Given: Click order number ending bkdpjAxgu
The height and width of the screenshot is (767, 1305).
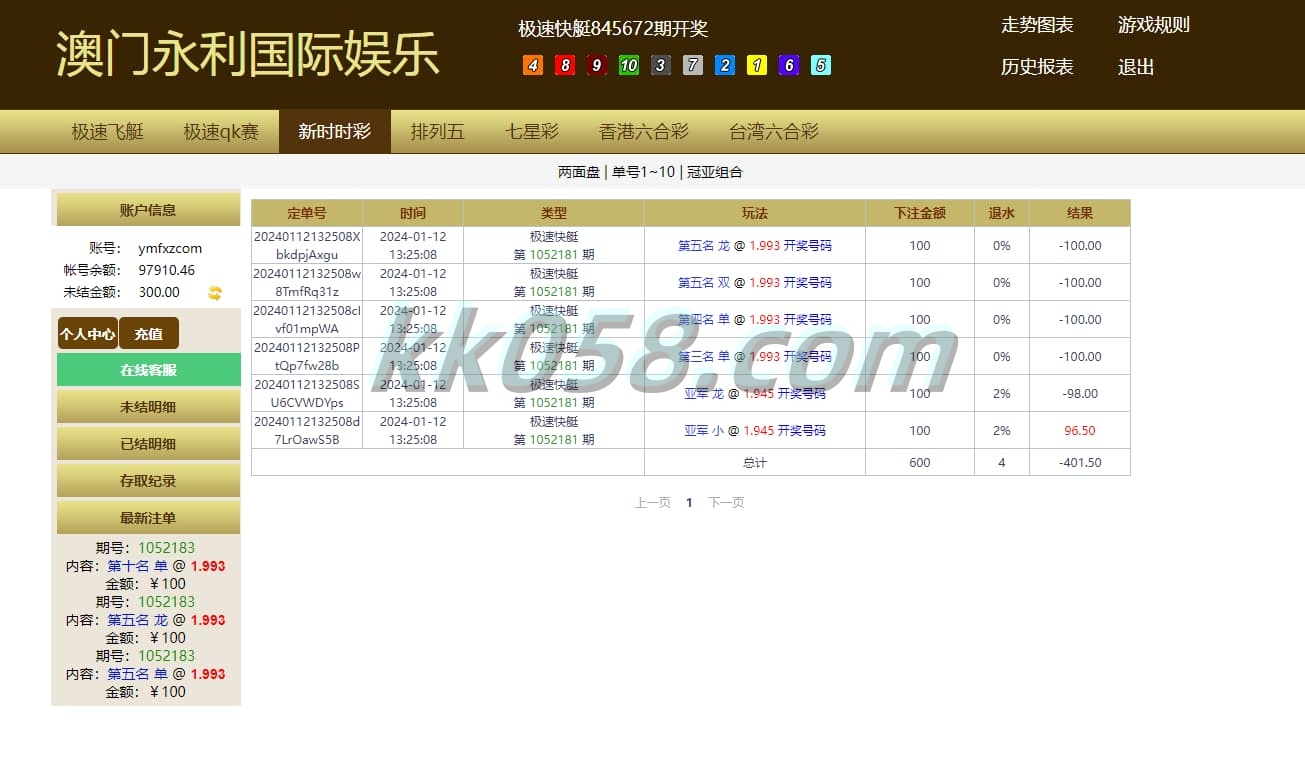Looking at the screenshot, I should click(x=307, y=246).
